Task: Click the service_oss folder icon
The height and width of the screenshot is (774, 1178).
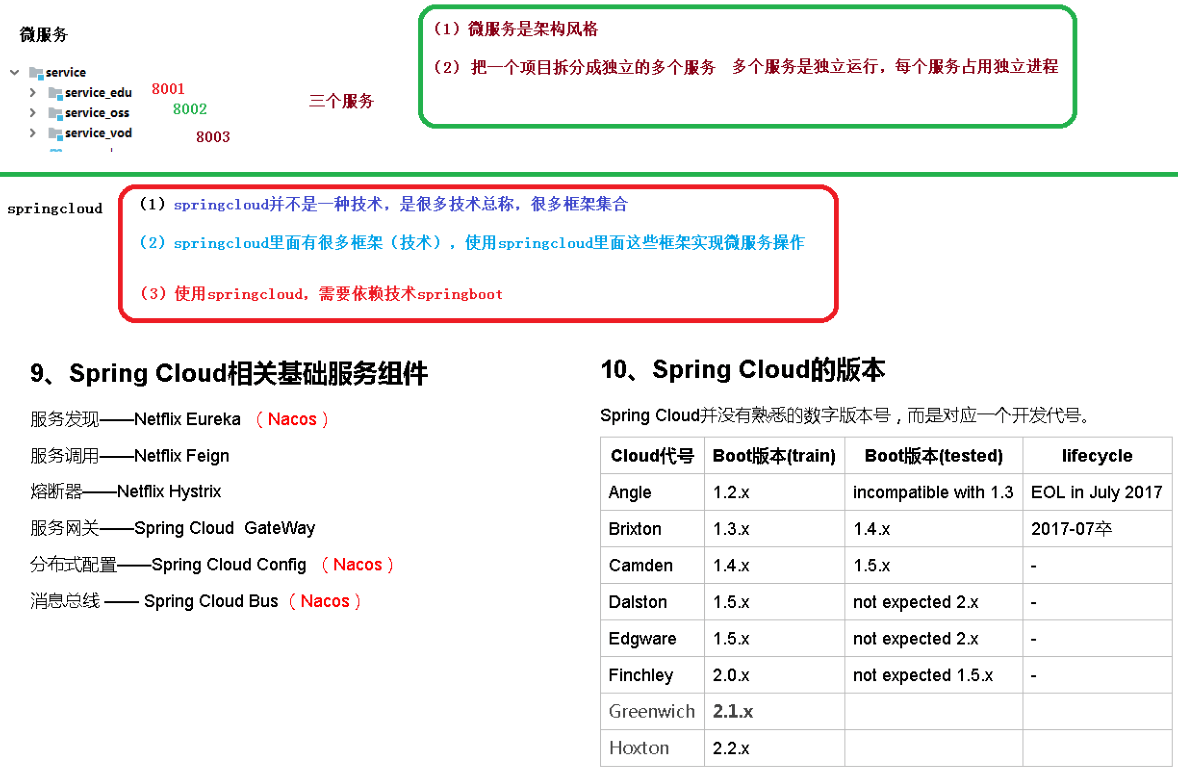Action: tap(55, 113)
